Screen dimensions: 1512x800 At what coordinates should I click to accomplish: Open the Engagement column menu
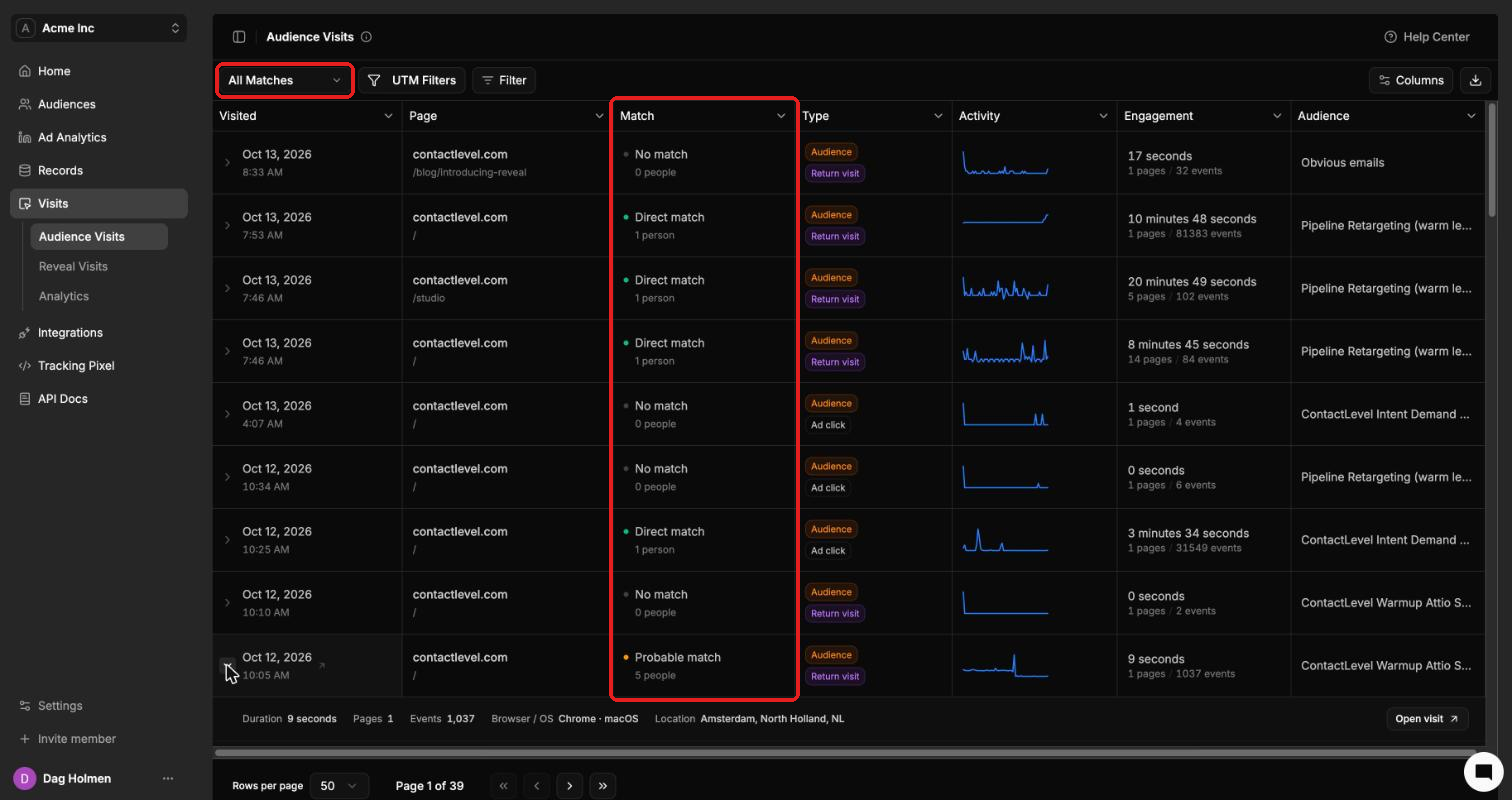coord(1277,116)
